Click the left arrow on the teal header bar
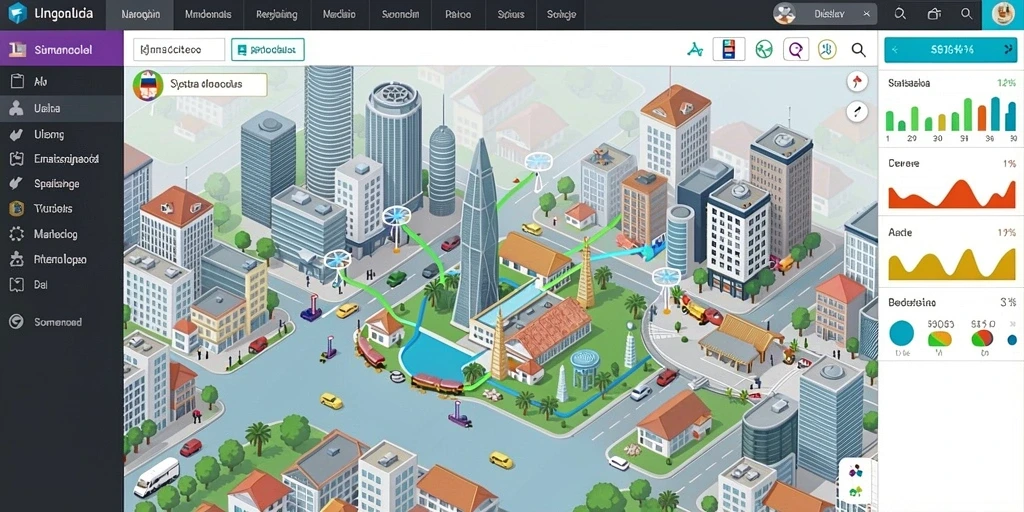This screenshot has width=1024, height=512. pyautogui.click(x=895, y=50)
